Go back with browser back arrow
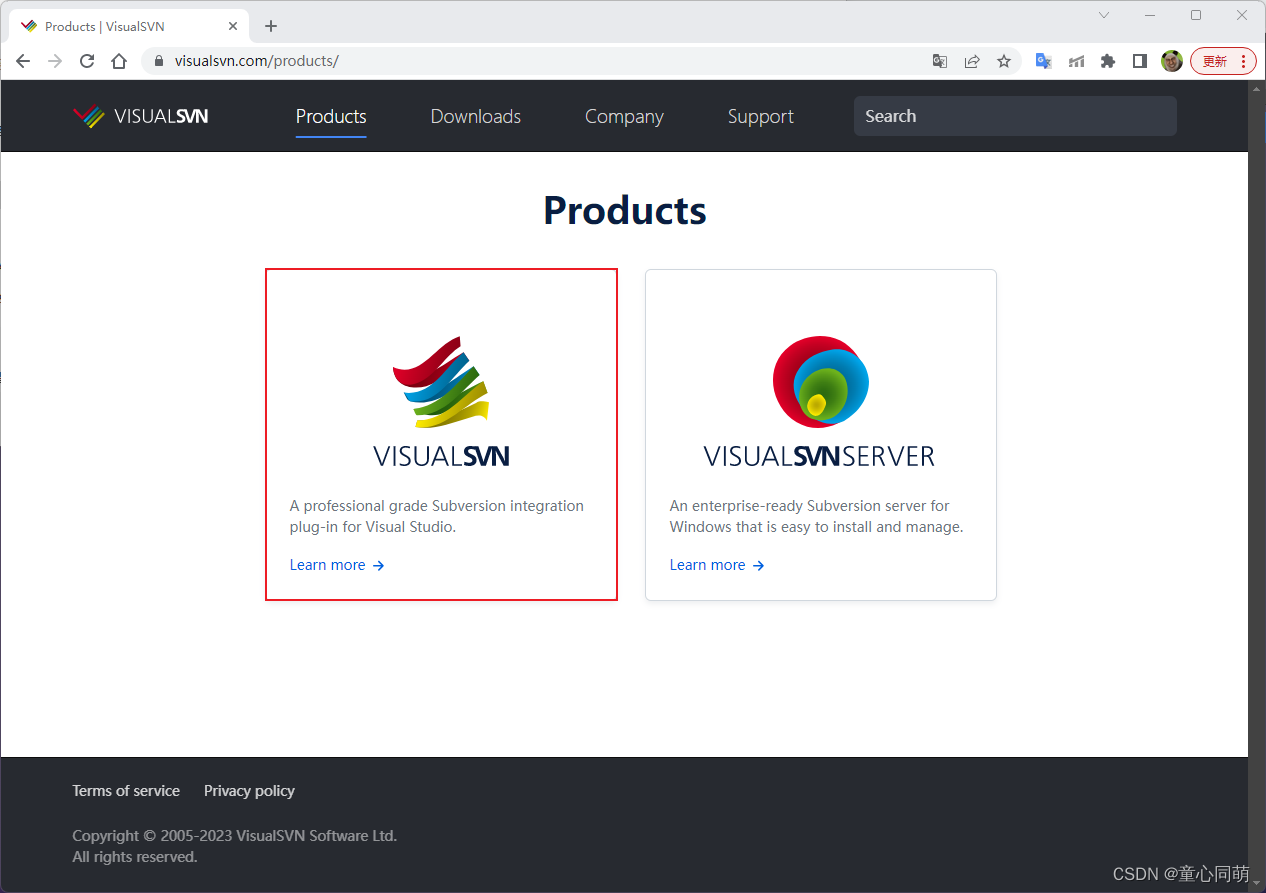1266x893 pixels. click(23, 61)
